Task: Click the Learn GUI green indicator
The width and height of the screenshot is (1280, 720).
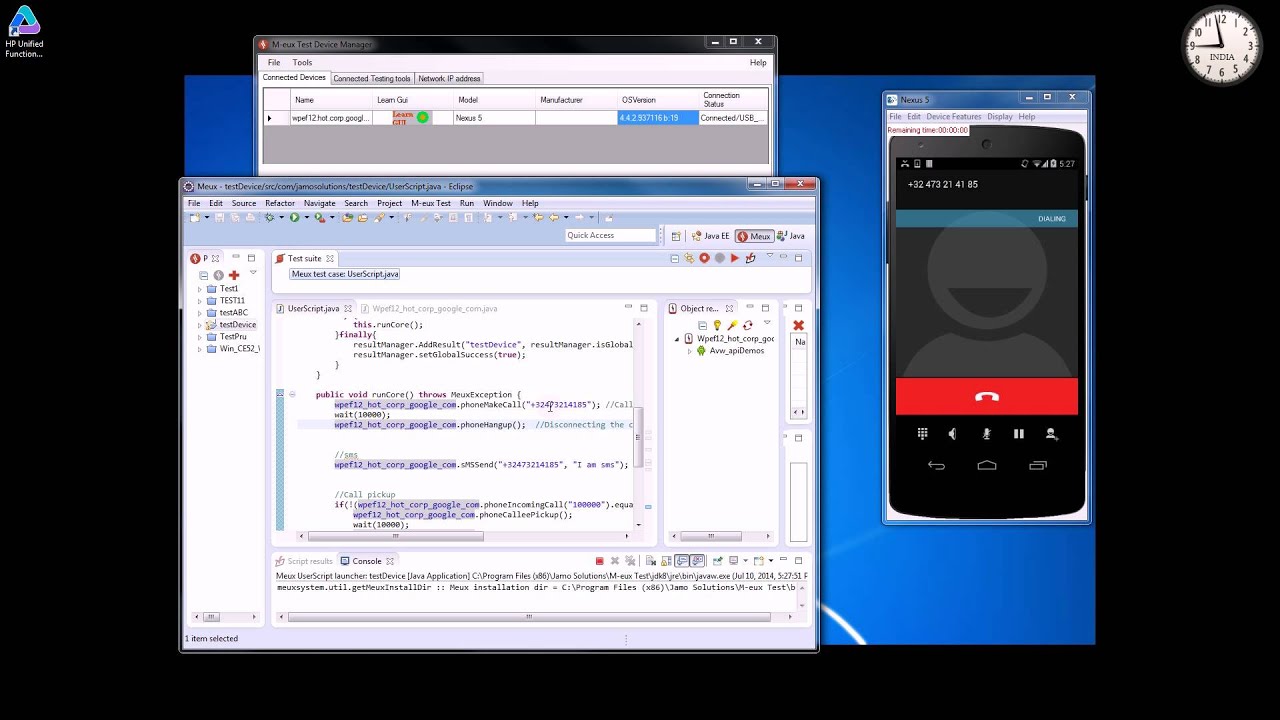Action: (x=422, y=117)
